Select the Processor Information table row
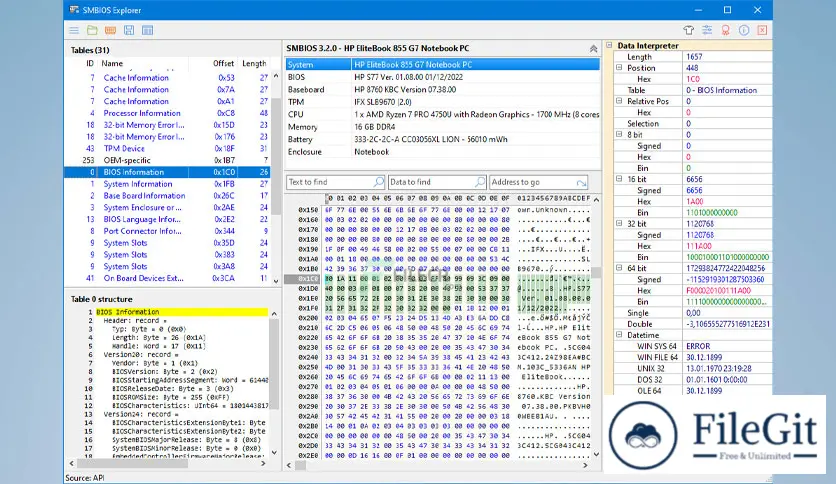Viewport: 836px width, 484px height. pyautogui.click(x=167, y=113)
